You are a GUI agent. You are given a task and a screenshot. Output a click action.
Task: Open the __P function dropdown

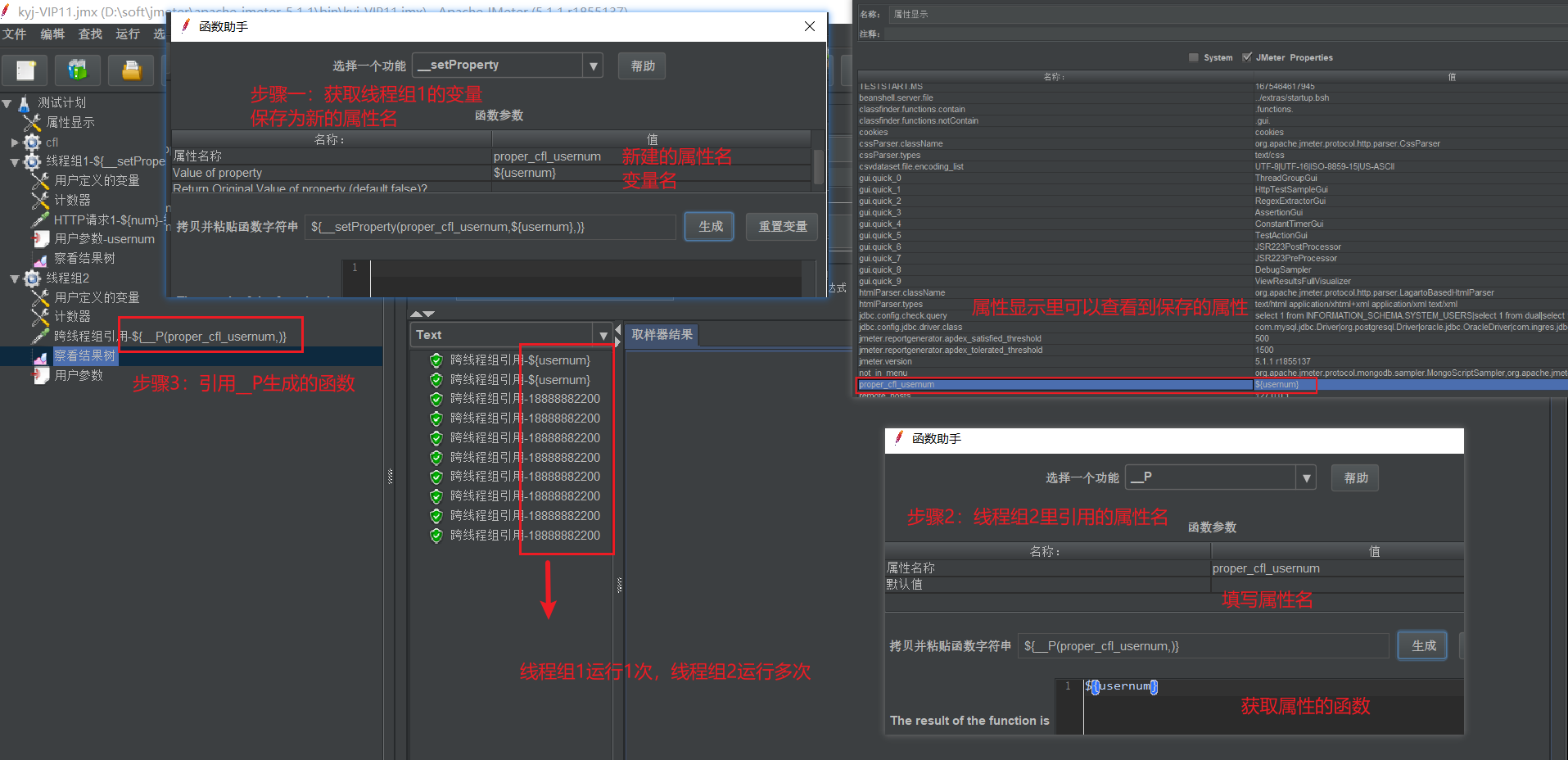(x=1307, y=477)
